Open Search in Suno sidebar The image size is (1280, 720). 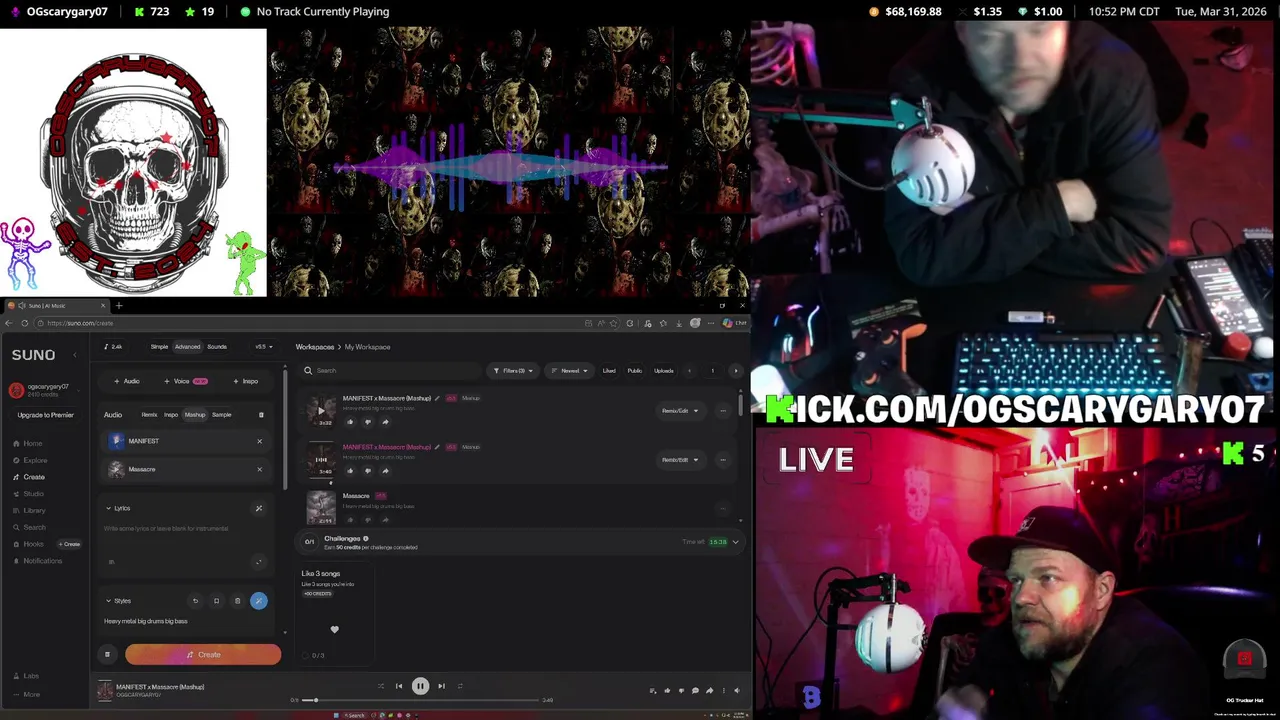(29, 527)
